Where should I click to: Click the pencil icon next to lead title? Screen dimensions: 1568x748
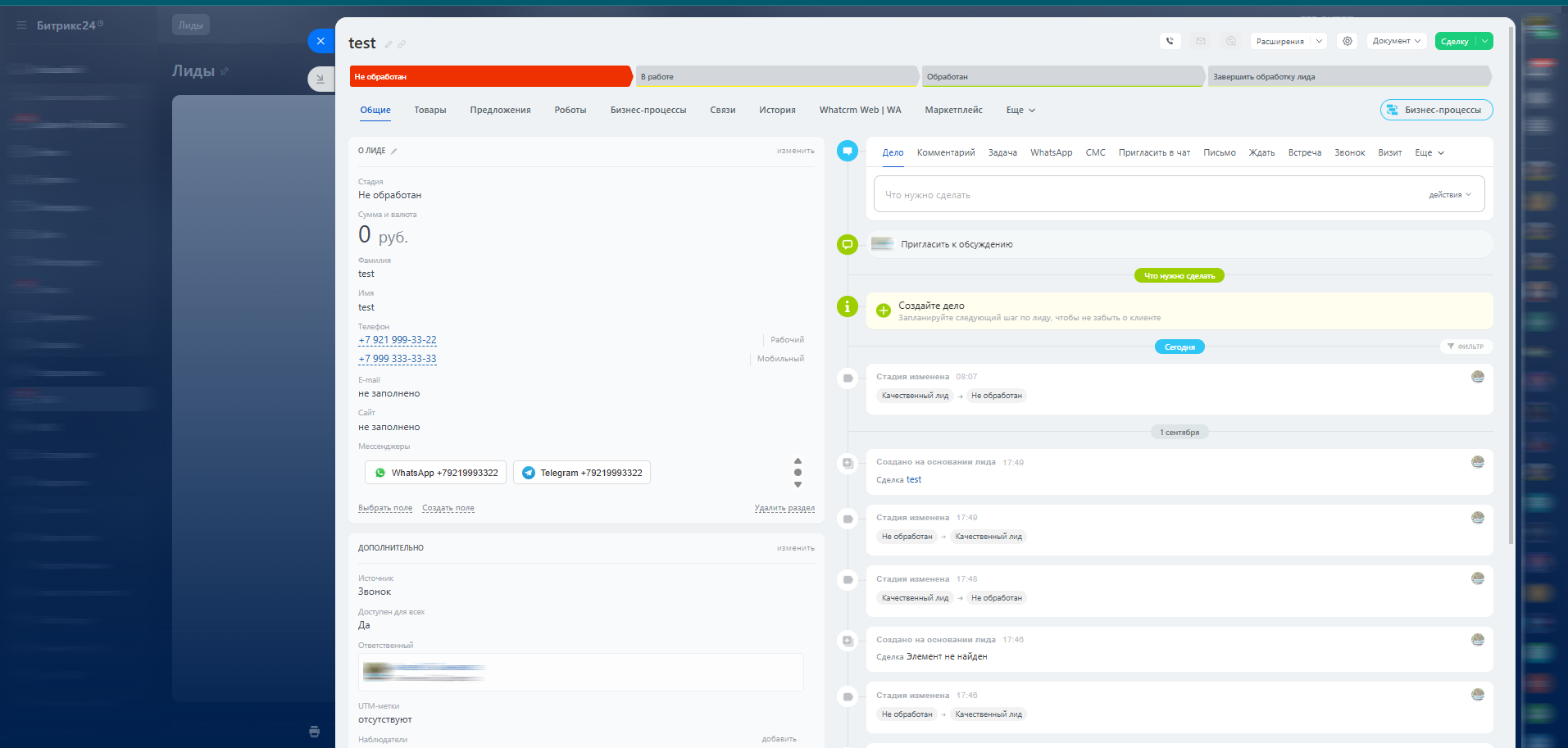[x=389, y=44]
